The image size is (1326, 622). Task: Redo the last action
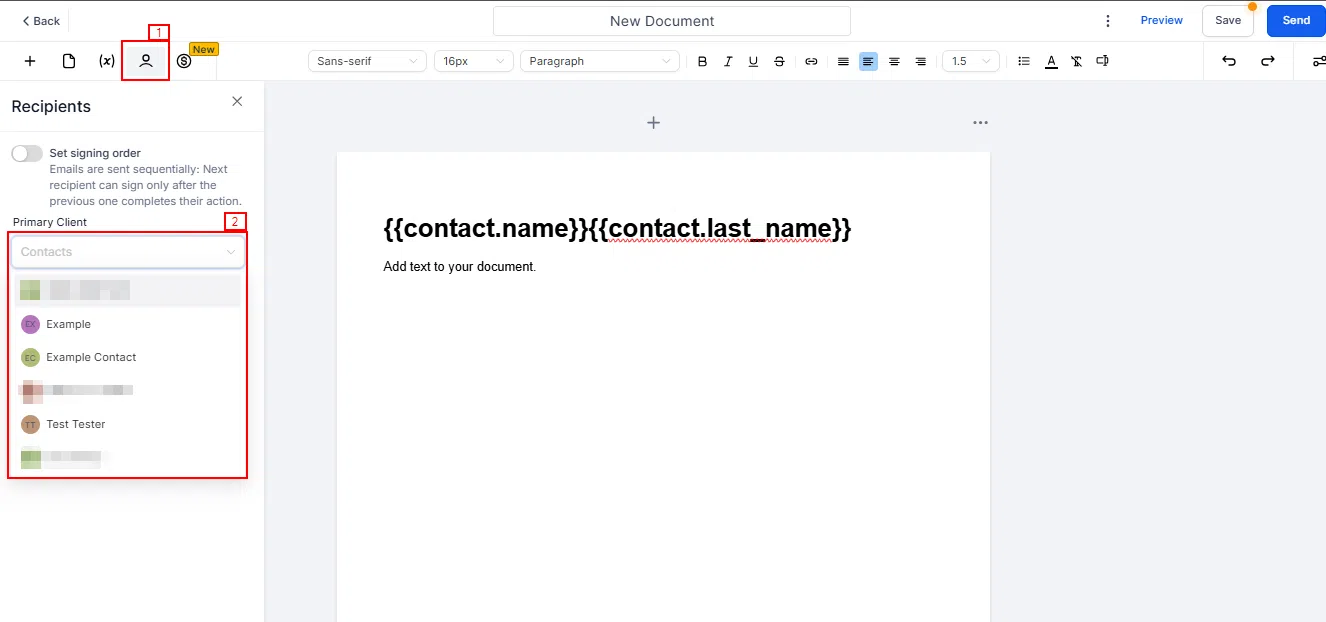pyautogui.click(x=1267, y=61)
